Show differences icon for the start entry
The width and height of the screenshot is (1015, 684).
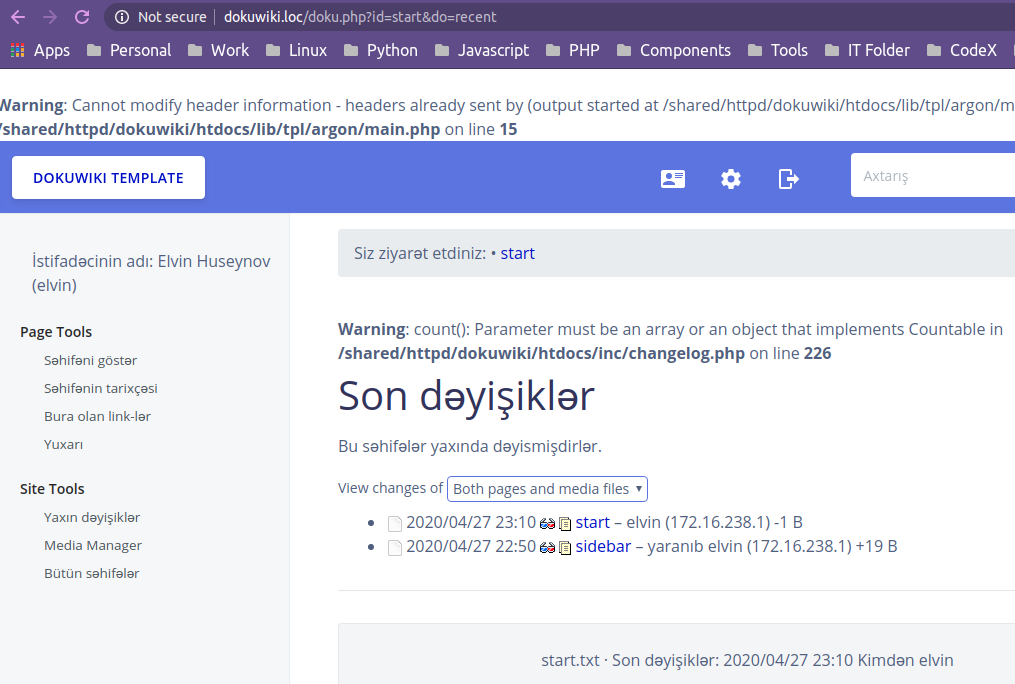coord(547,524)
